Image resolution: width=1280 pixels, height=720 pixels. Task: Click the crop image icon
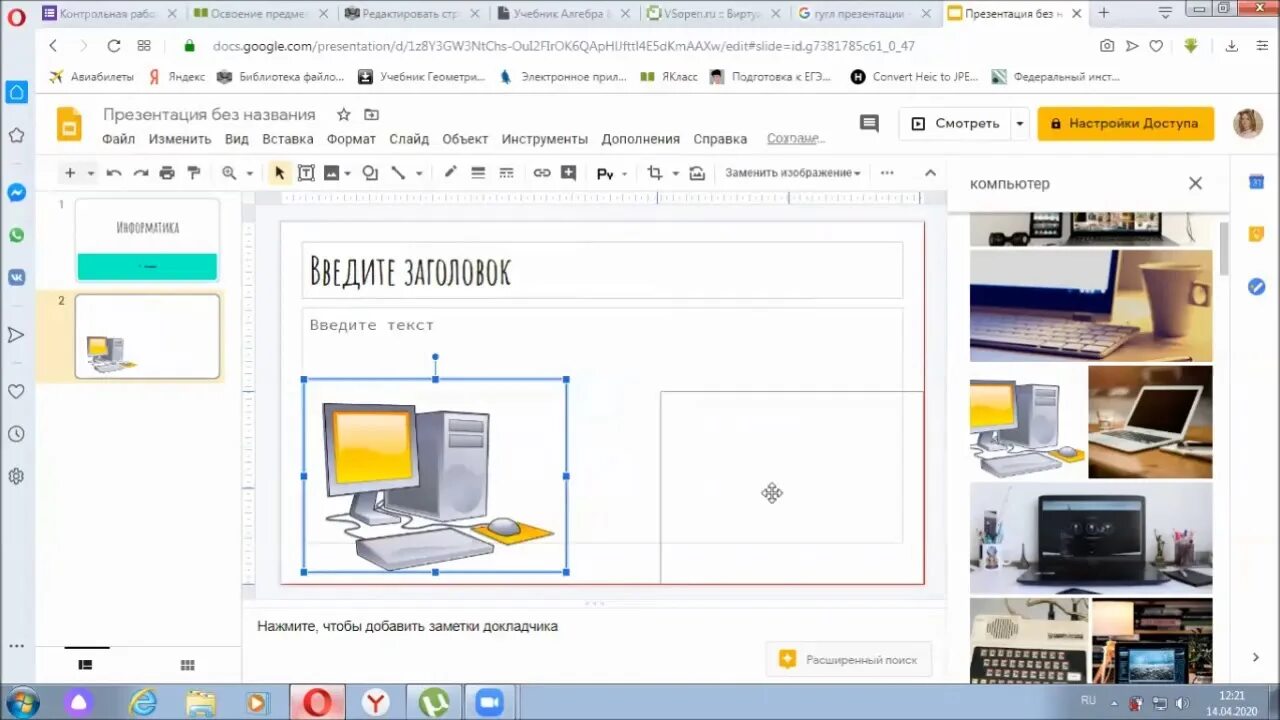click(x=655, y=173)
